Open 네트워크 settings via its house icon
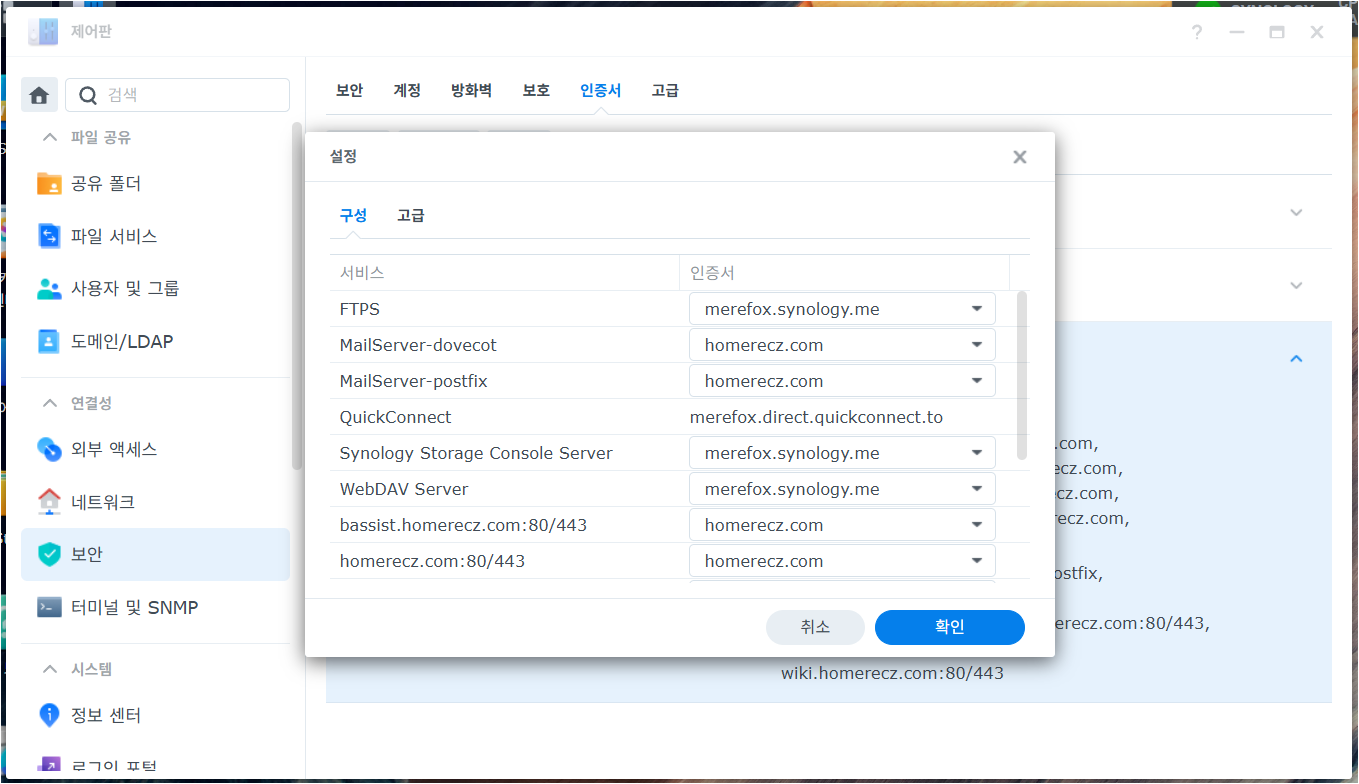 [49, 501]
